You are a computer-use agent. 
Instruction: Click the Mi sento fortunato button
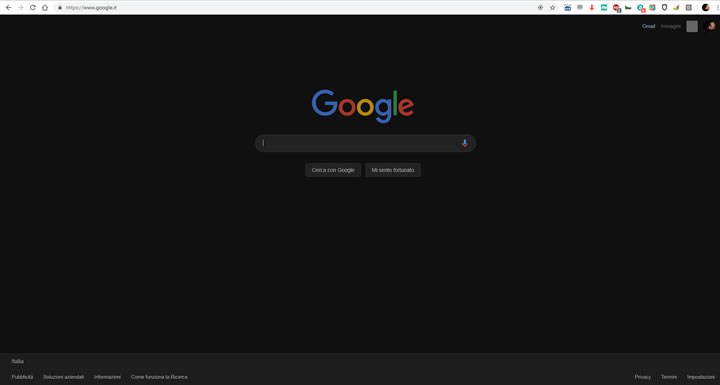(393, 170)
